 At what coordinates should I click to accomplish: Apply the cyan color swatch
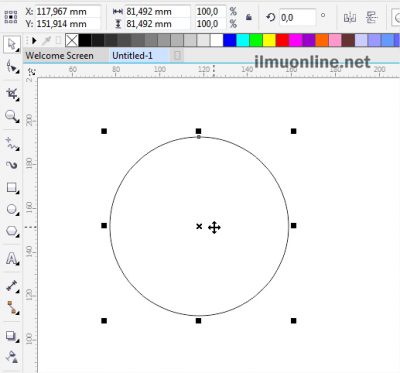point(243,41)
